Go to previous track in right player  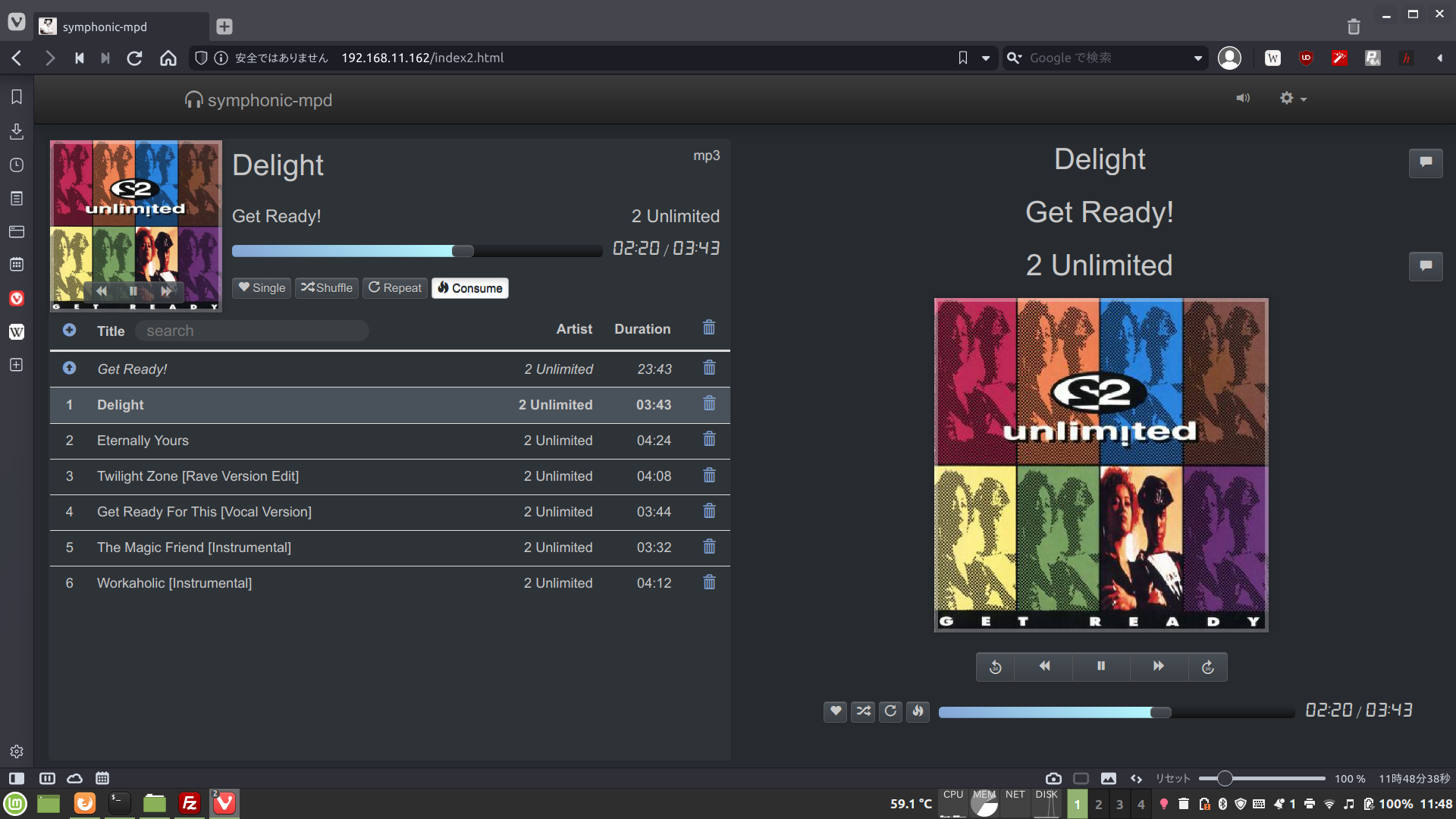[1044, 667]
